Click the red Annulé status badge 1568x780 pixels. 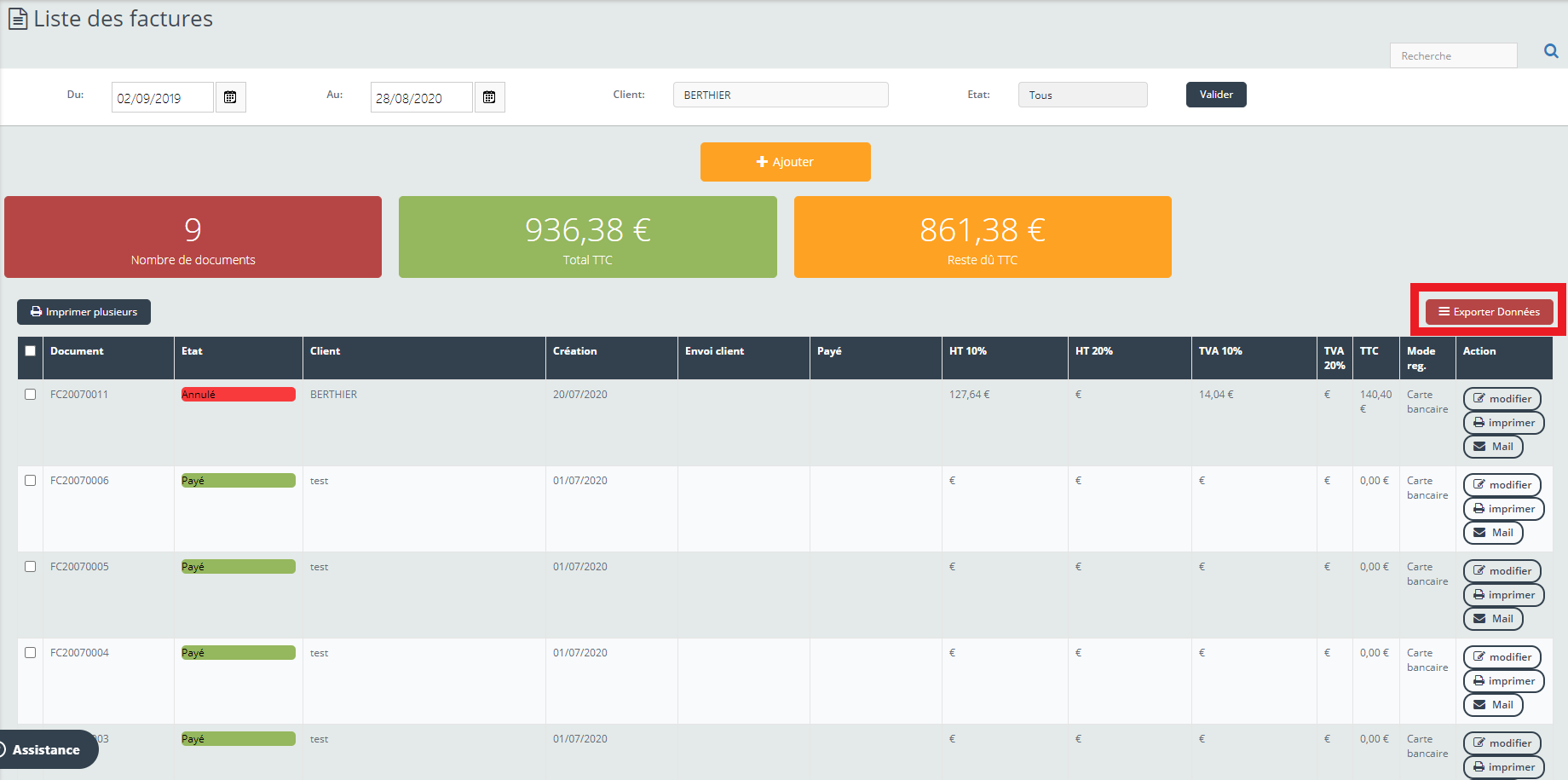tap(238, 395)
